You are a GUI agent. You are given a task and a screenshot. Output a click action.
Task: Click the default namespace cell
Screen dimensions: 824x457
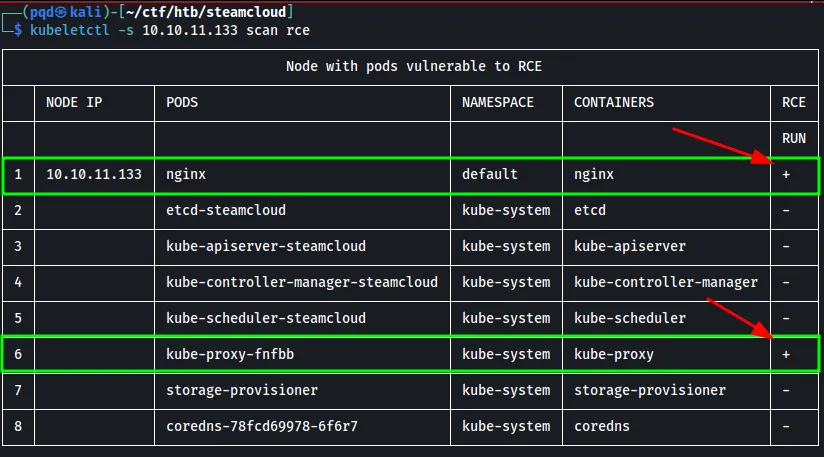[x=490, y=174]
